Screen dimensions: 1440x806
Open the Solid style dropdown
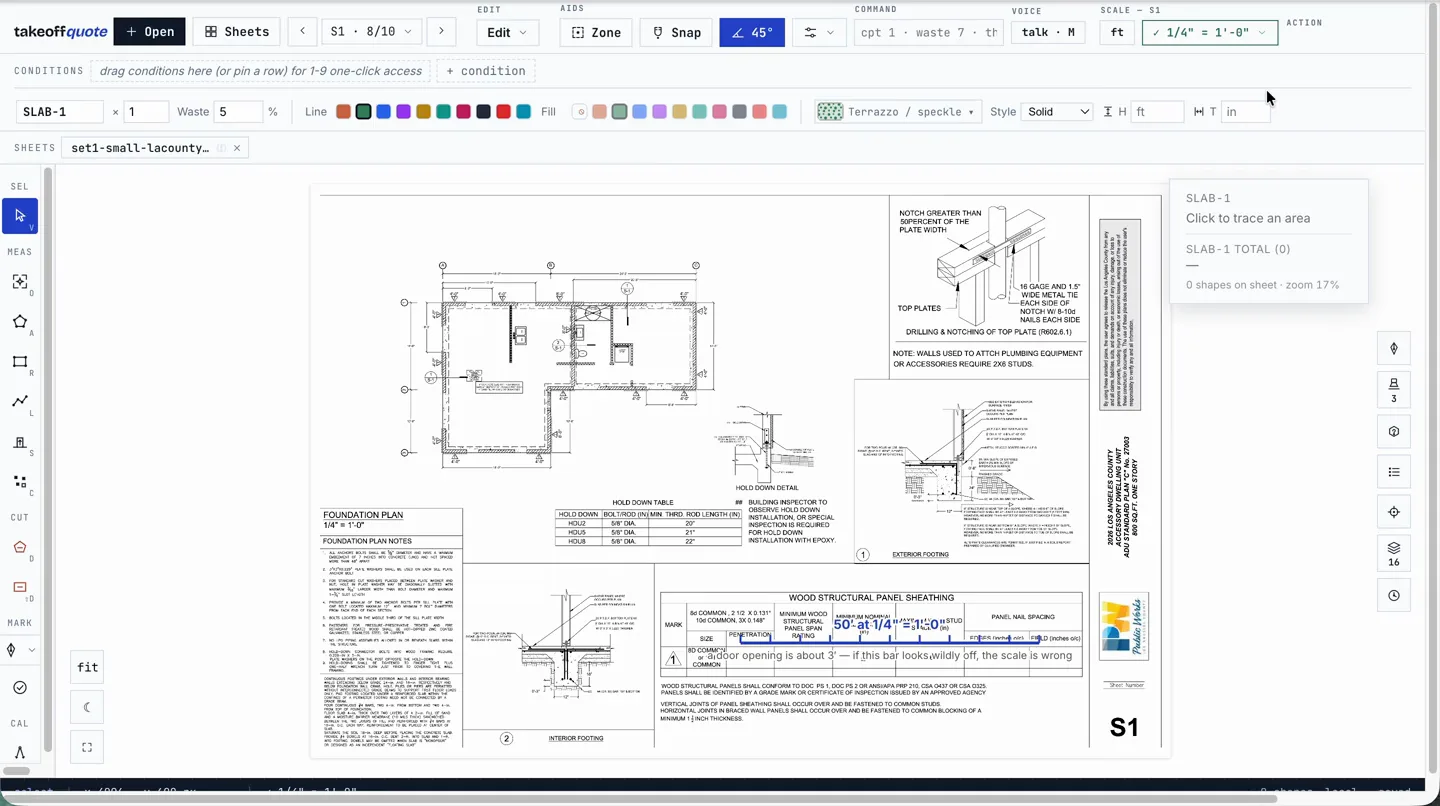tap(1055, 112)
